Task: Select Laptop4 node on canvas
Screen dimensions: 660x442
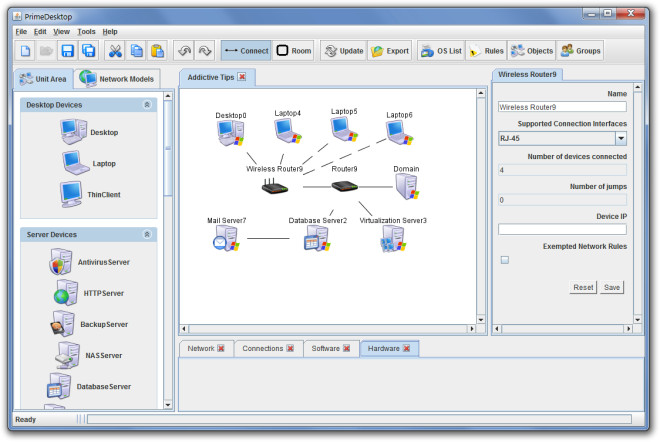Action: (x=288, y=131)
